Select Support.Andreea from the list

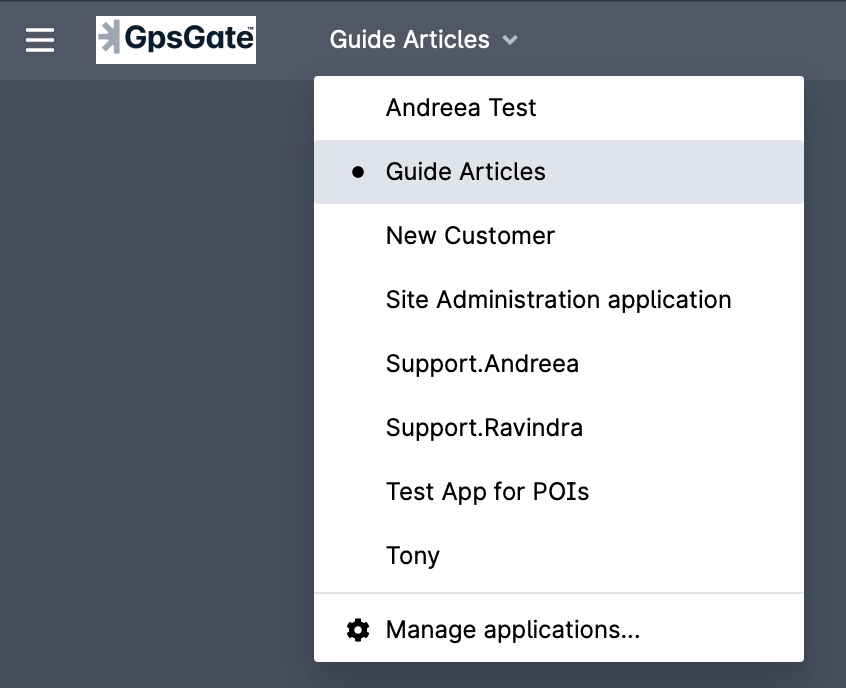(482, 363)
